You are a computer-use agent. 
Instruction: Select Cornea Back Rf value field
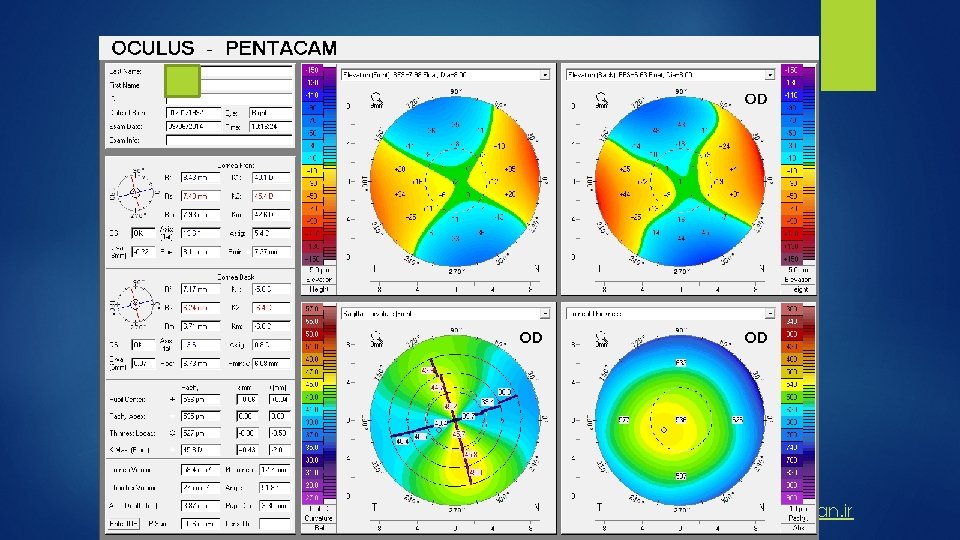click(200, 289)
